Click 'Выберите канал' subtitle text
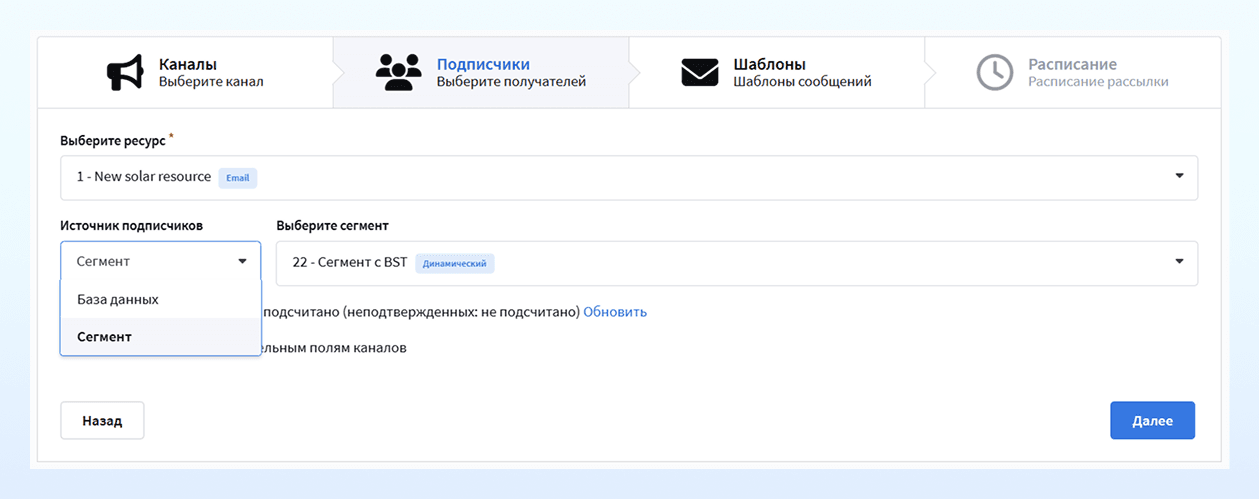 pyautogui.click(x=211, y=82)
